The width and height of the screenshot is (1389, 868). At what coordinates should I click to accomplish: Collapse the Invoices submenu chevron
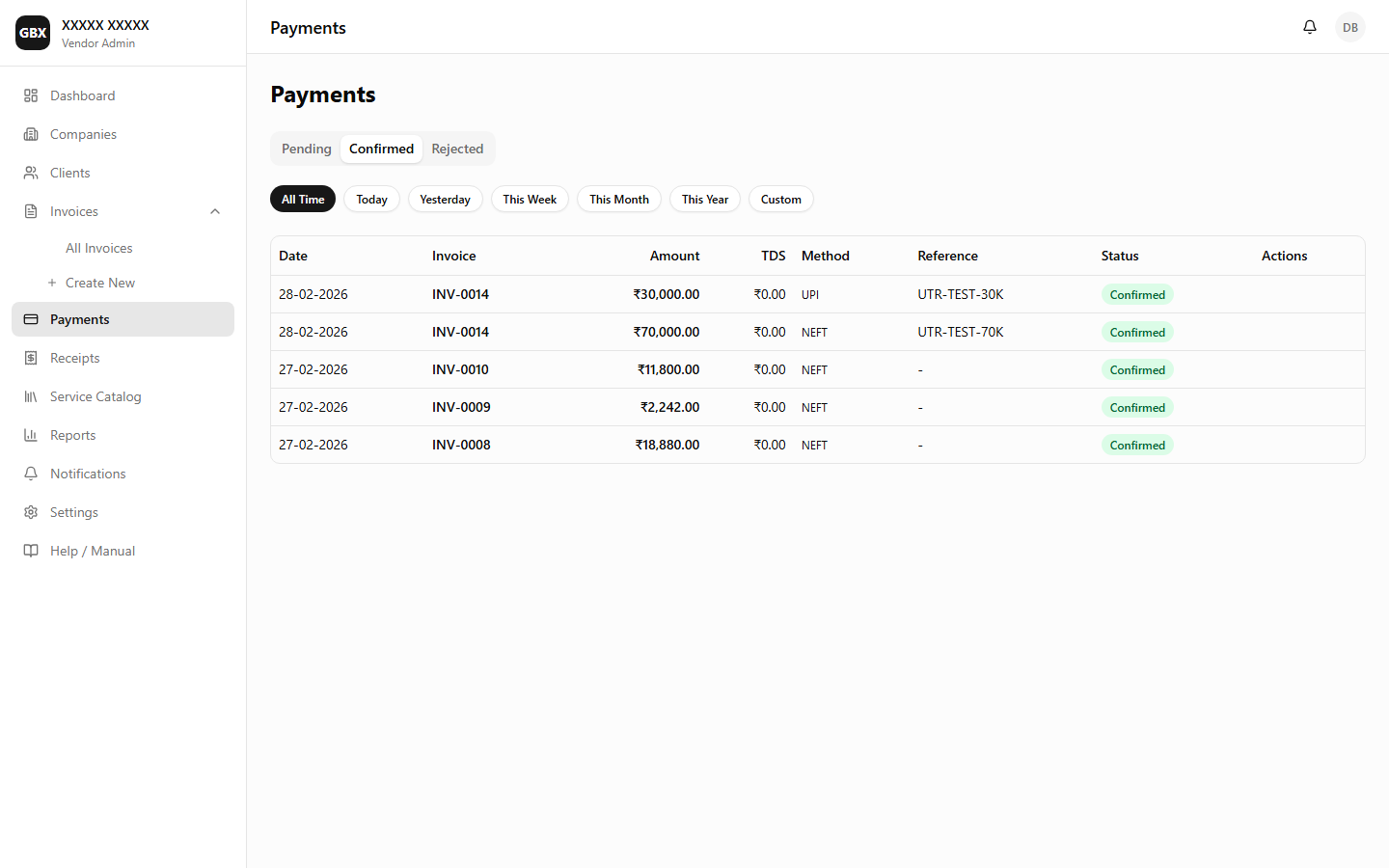click(x=215, y=211)
